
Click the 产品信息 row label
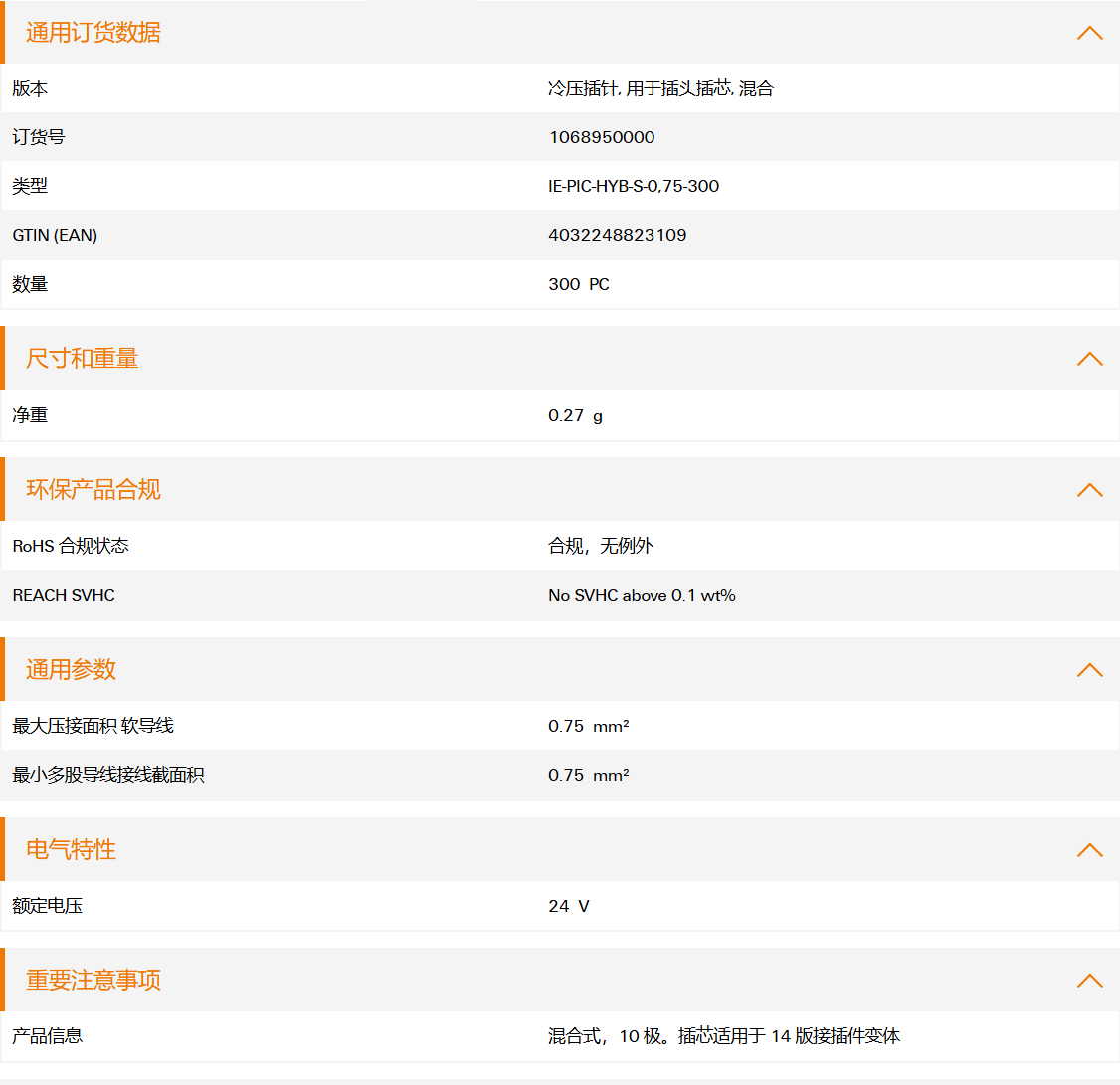coord(47,1036)
